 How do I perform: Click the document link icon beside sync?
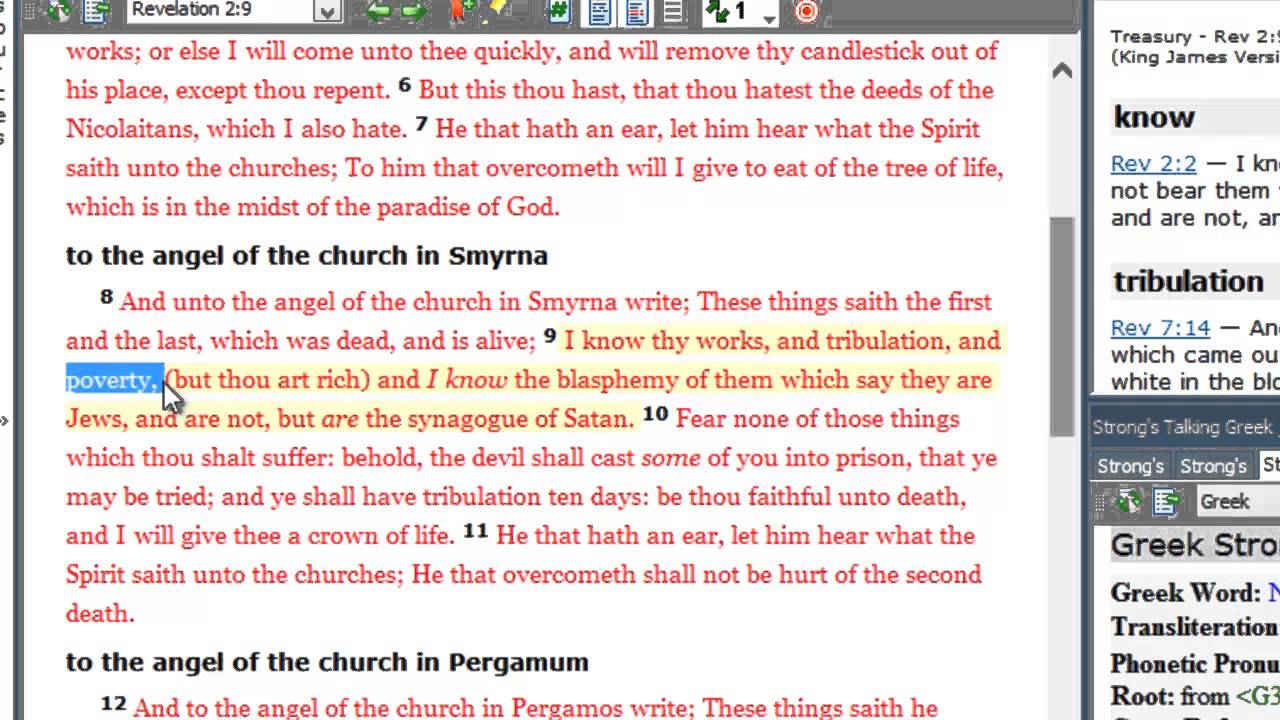coord(96,12)
